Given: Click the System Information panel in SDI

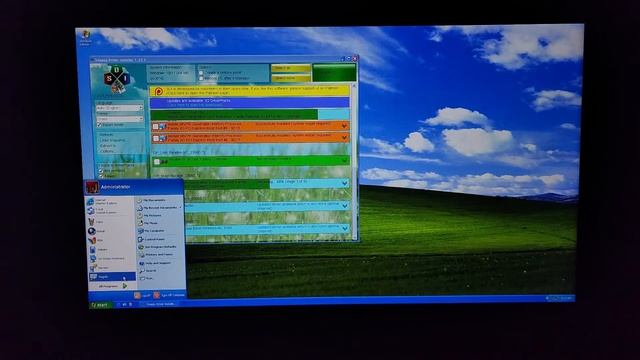Looking at the screenshot, I should [171, 73].
